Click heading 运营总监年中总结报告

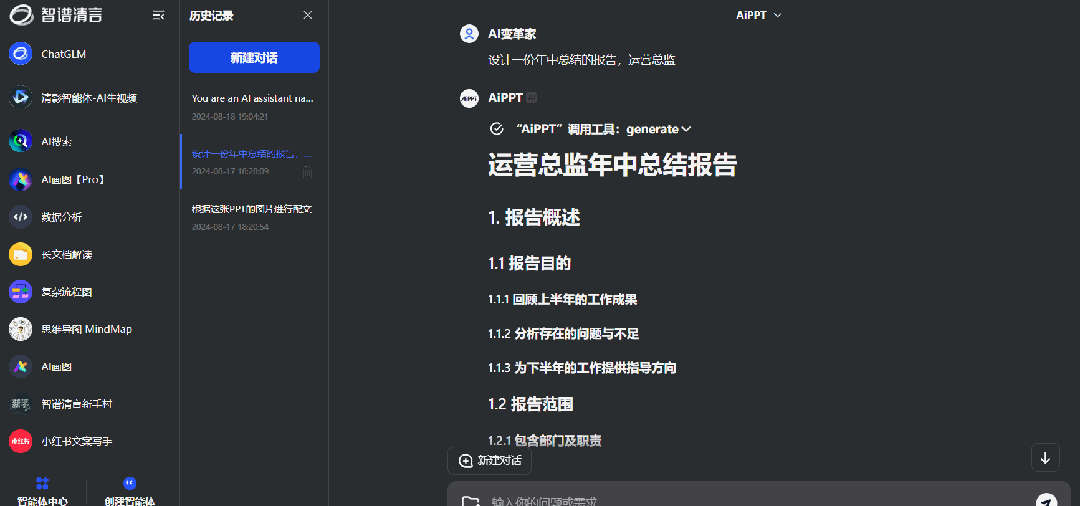(612, 166)
